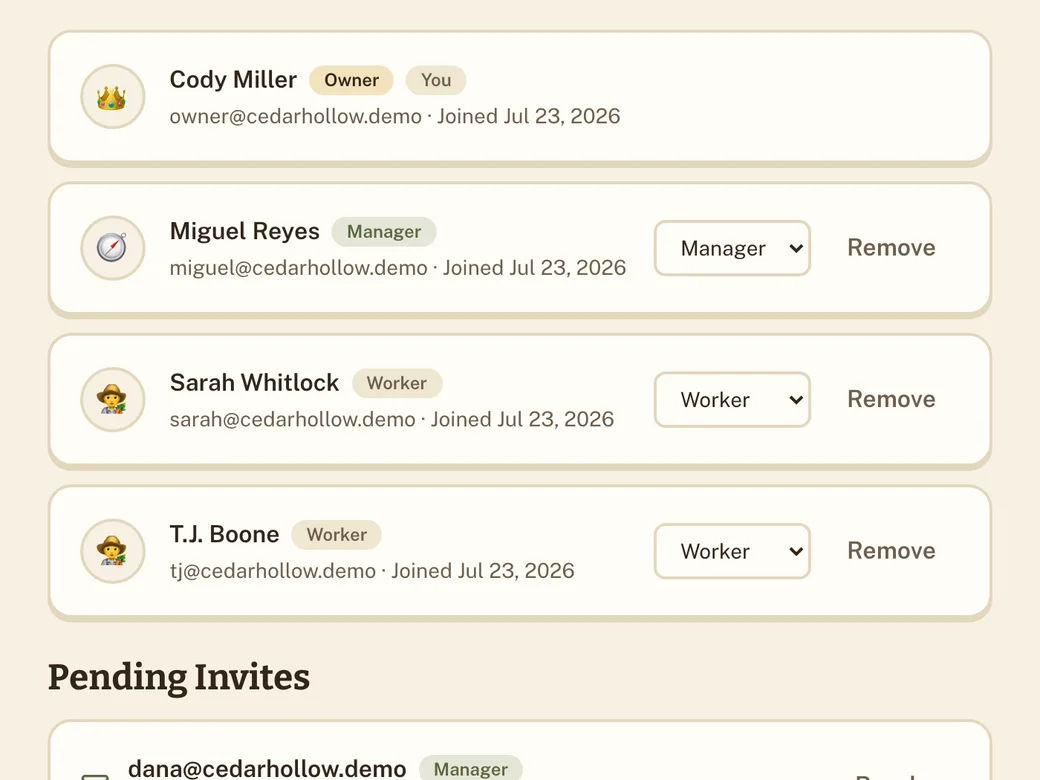Click Sarah Whitlock's farmer avatar icon
Viewport: 1040px width, 780px height.
click(112, 399)
